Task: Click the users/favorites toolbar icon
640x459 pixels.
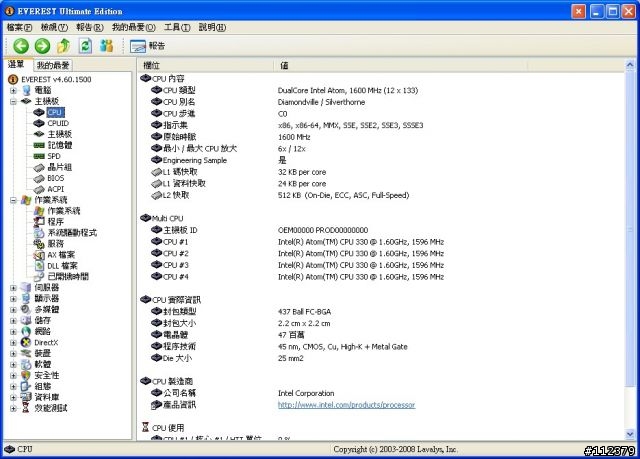Action: click(107, 46)
